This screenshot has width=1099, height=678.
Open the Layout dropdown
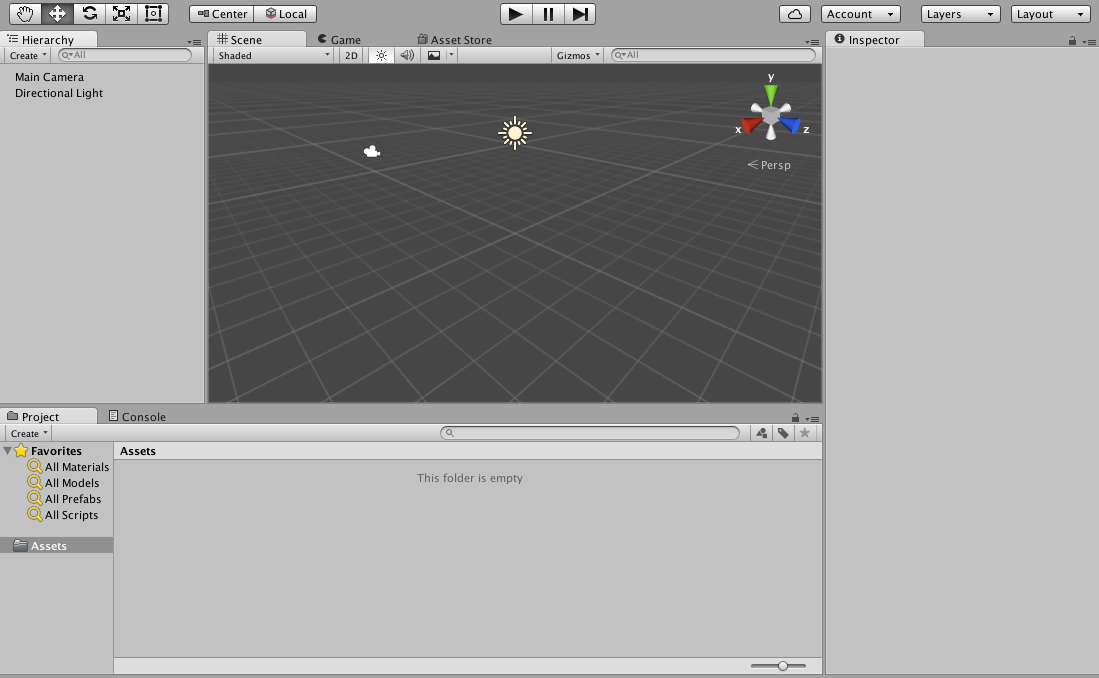(x=1050, y=14)
